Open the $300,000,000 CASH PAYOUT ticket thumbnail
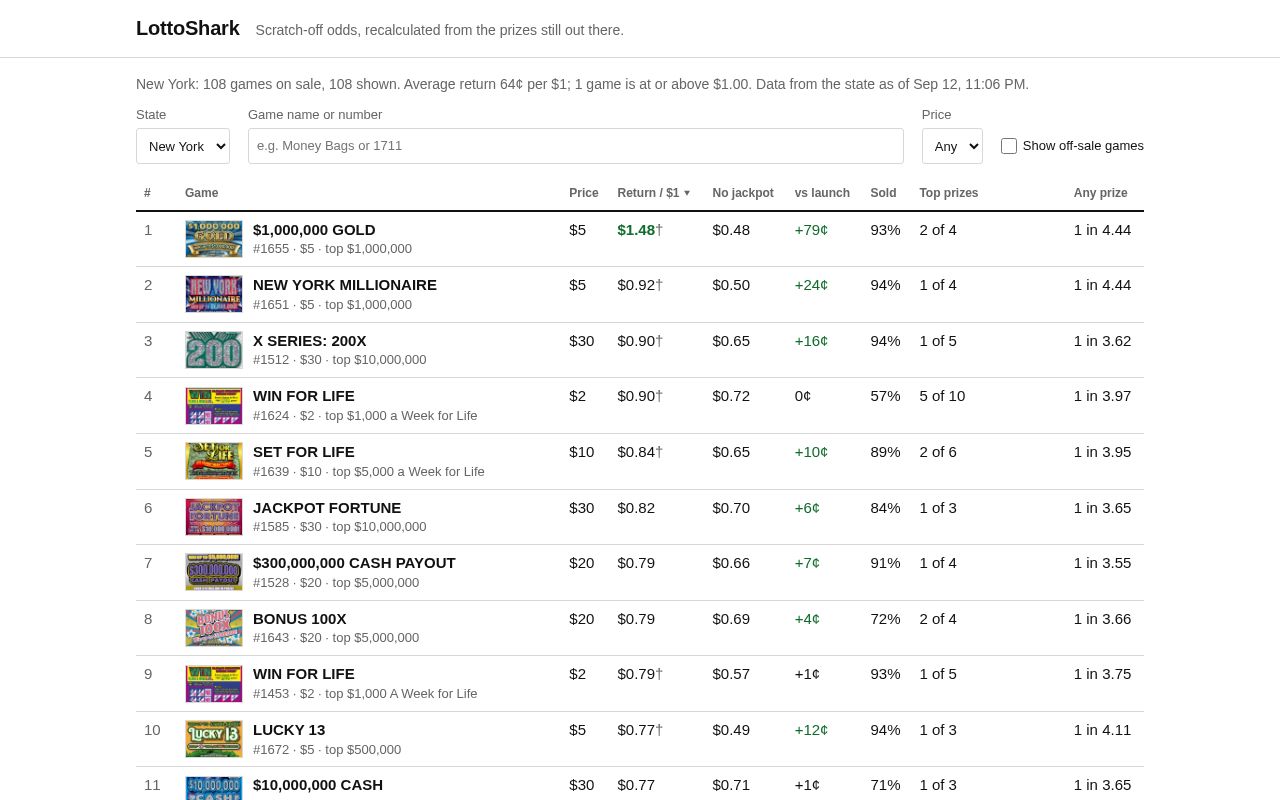This screenshot has height=800, width=1280. tap(214, 572)
